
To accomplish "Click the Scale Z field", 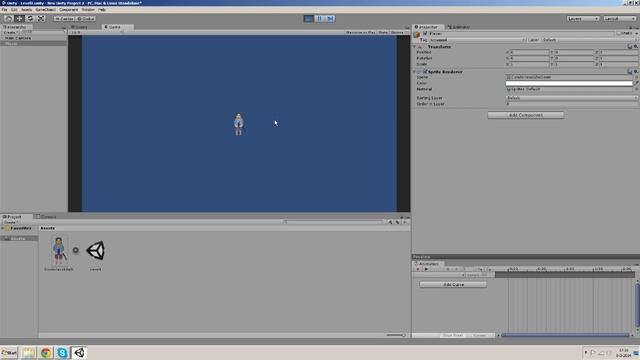I will pos(618,64).
